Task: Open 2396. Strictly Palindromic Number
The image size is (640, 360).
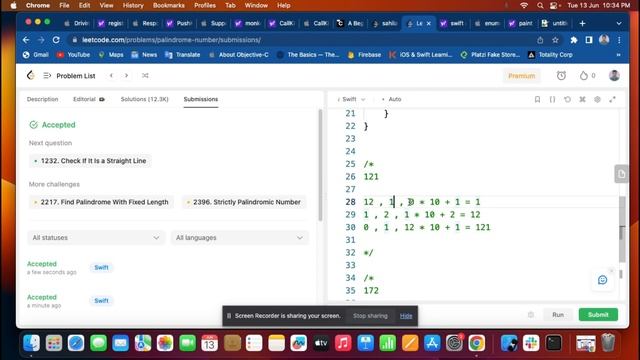Action: pyautogui.click(x=244, y=202)
